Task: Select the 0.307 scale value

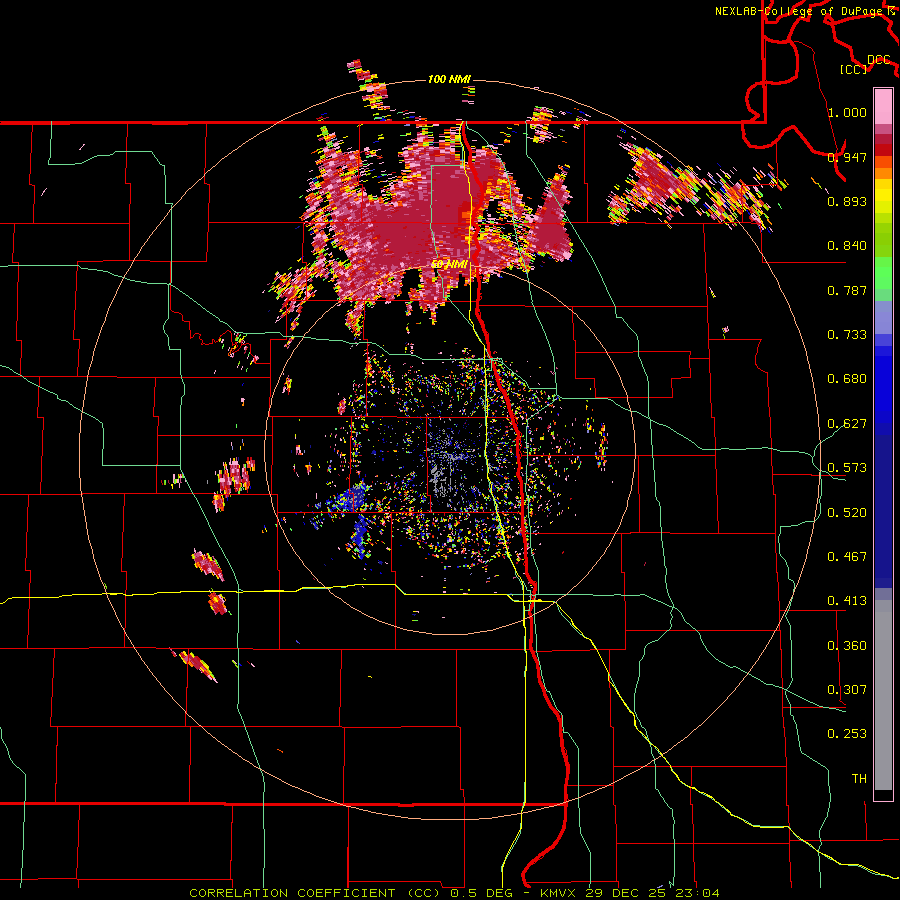Action: [847, 690]
